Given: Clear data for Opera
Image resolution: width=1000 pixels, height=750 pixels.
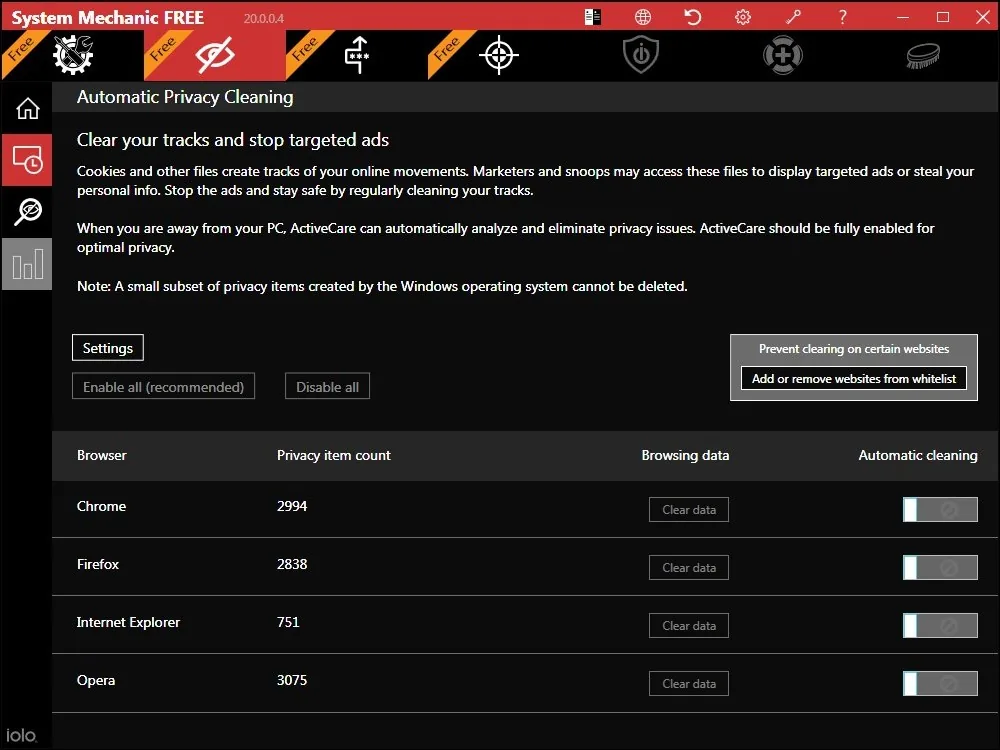Looking at the screenshot, I should tap(689, 684).
